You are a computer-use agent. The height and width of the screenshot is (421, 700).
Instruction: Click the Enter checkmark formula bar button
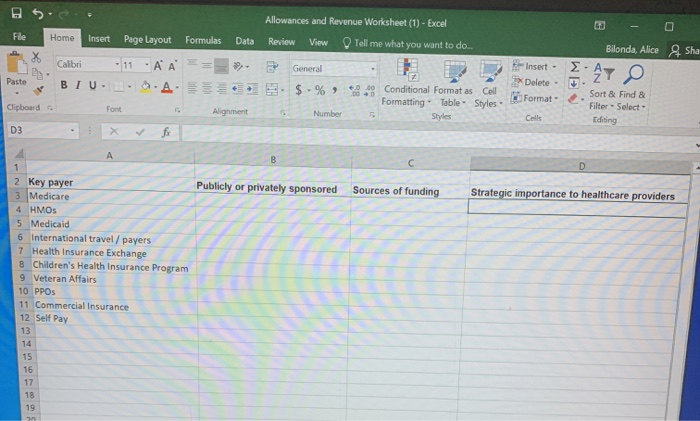140,132
